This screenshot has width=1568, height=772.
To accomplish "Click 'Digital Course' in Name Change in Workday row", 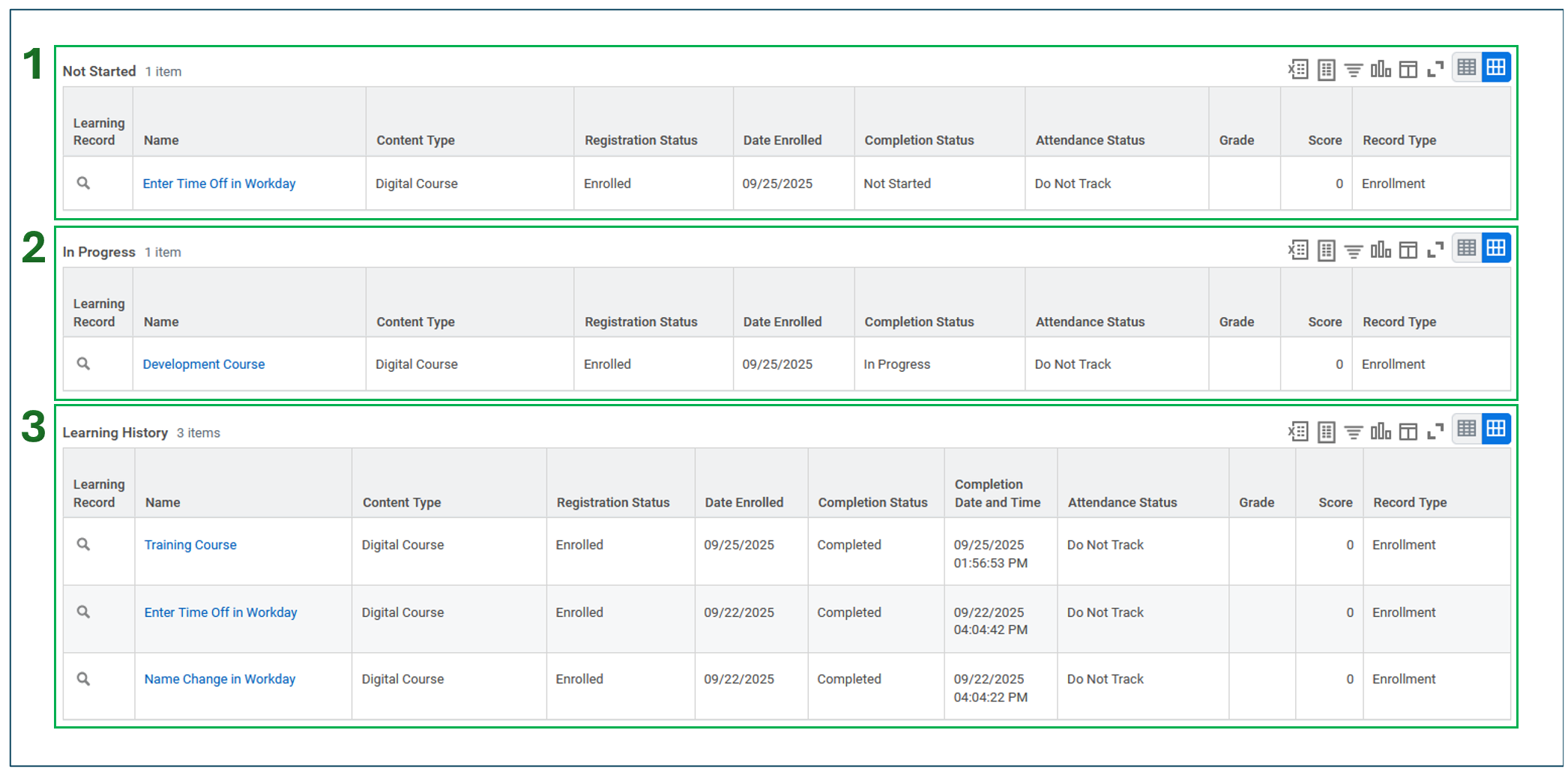I will pos(402,679).
